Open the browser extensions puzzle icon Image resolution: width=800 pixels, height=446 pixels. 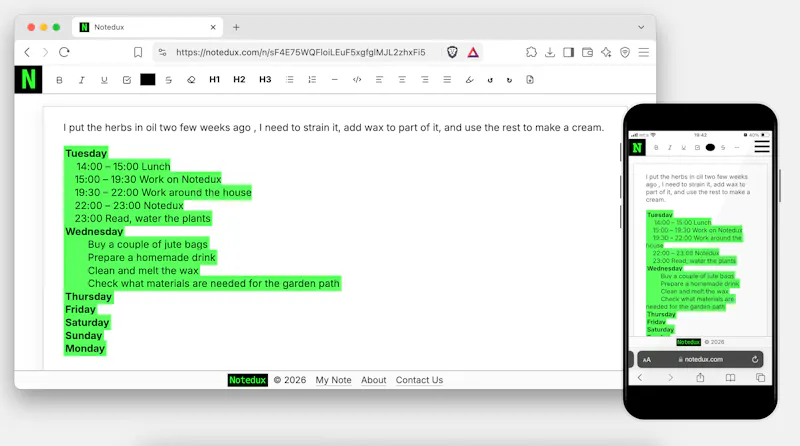531,52
